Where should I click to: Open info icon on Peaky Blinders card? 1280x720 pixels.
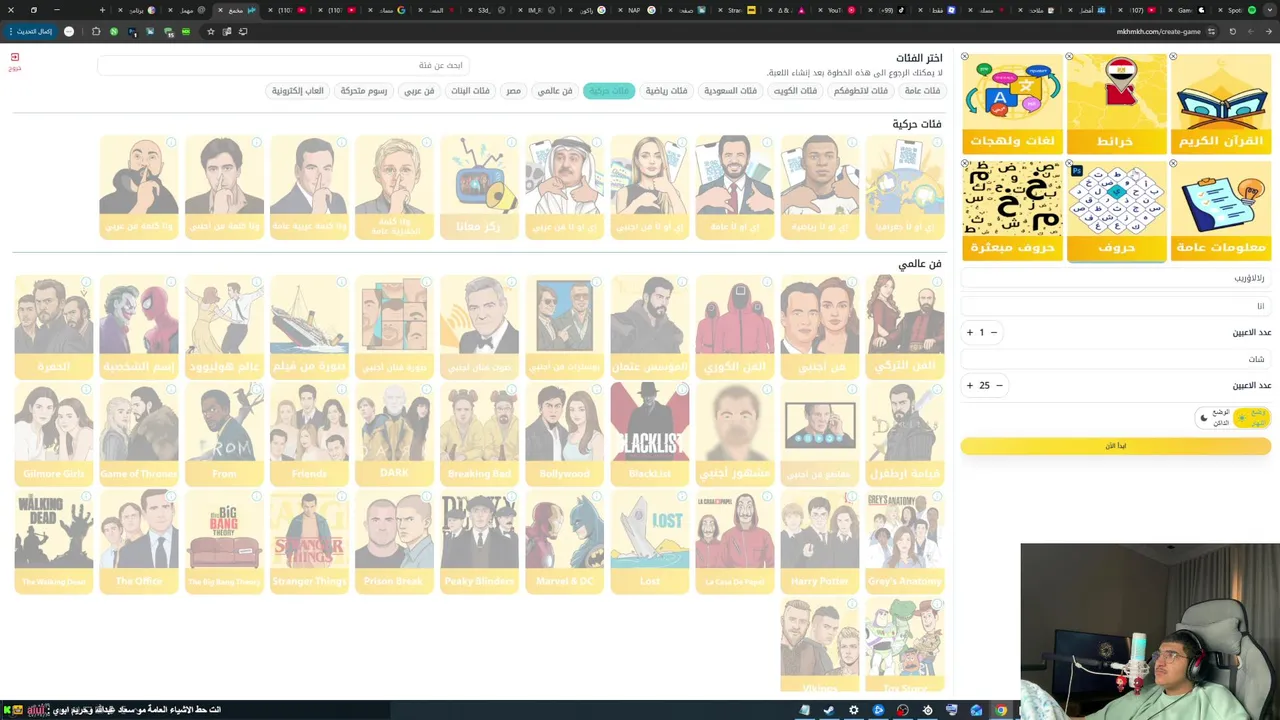point(512,496)
